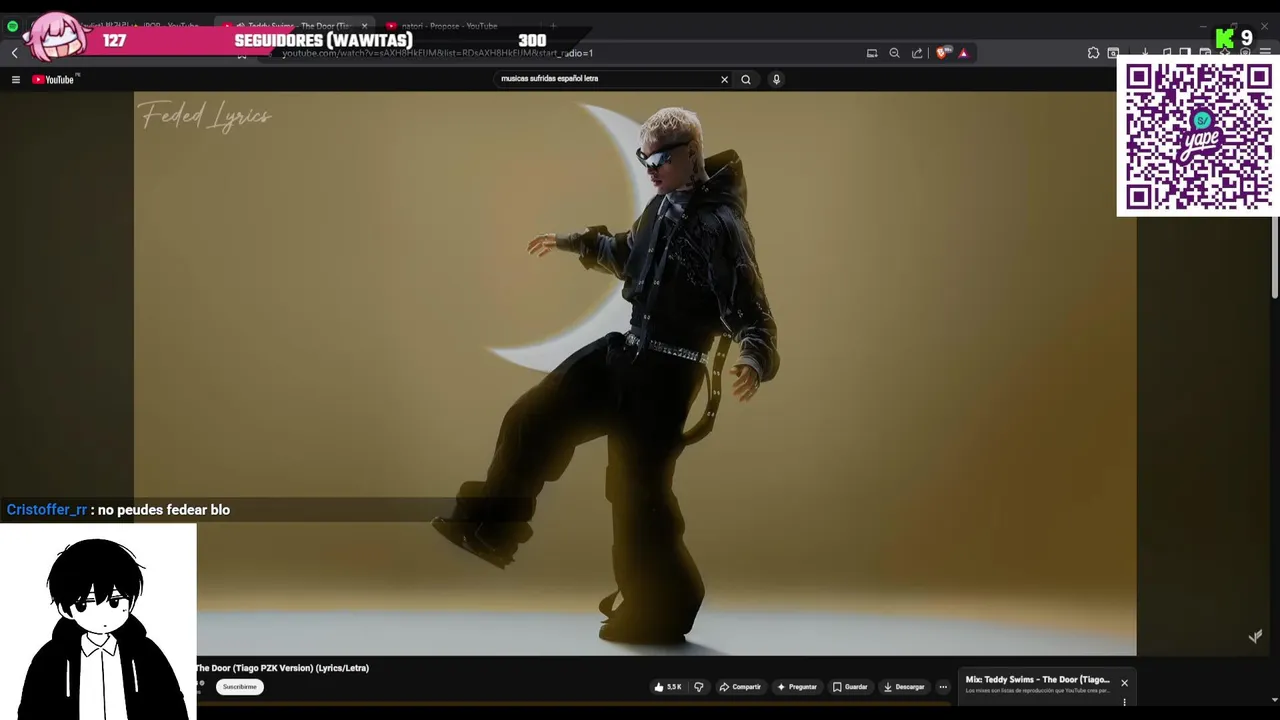Open the YouTube hamburger guide menu
The image size is (1280, 720).
pos(15,80)
